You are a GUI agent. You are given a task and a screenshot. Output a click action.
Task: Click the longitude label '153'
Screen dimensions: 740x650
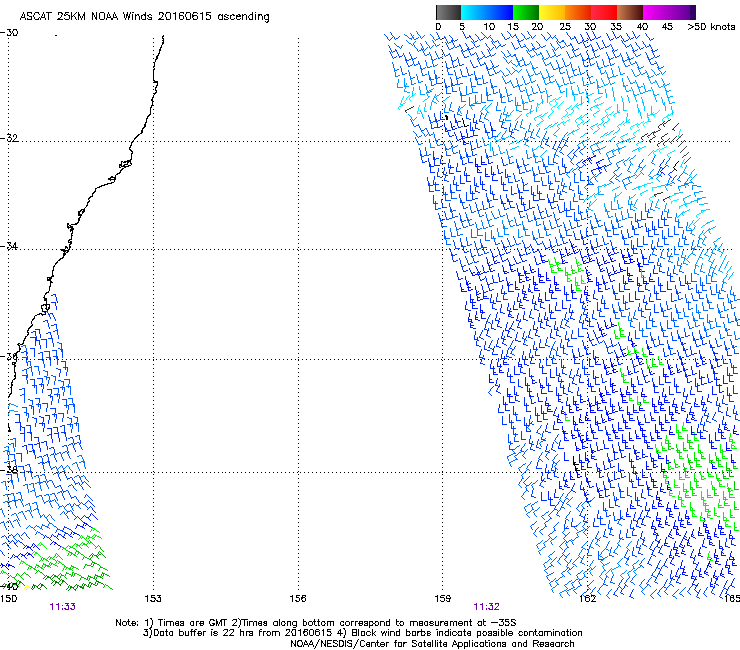click(153, 599)
